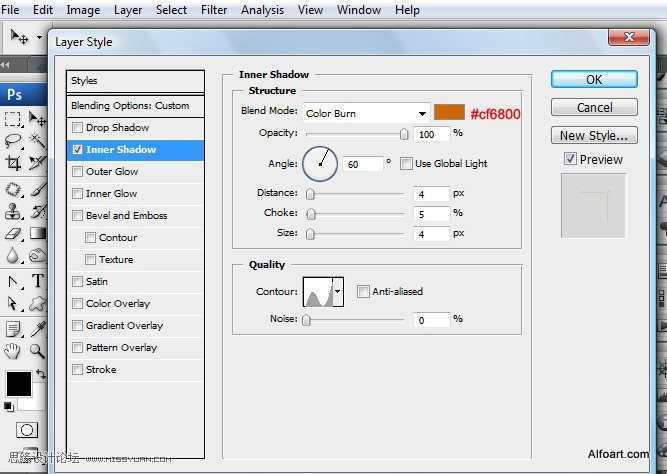Viewport: 667px width, 474px height.
Task: Open the Edit menu
Action: (x=43, y=10)
